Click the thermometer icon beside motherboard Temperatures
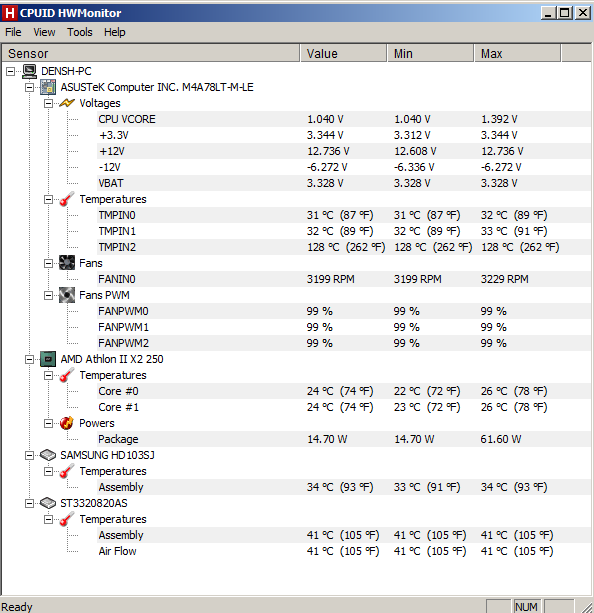The image size is (594, 613). click(x=67, y=199)
